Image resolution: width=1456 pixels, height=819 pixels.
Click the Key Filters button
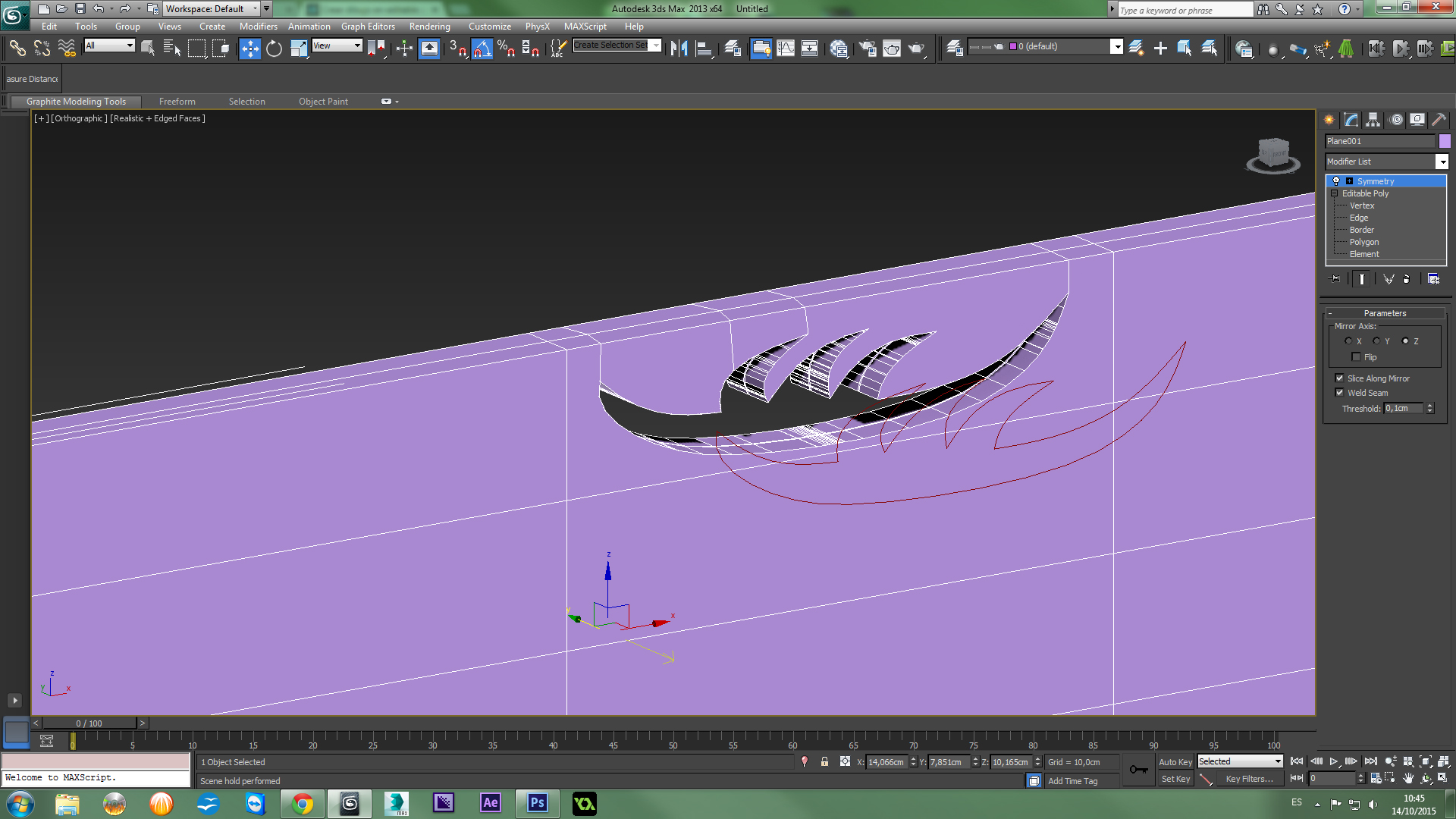point(1249,779)
